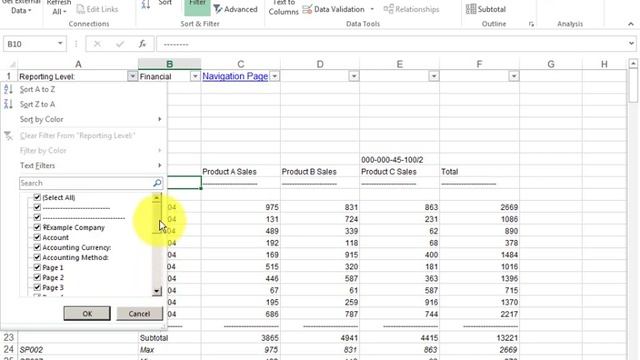Uncheck the Page 3 checkbox
The height and width of the screenshot is (360, 640).
[x=37, y=287]
